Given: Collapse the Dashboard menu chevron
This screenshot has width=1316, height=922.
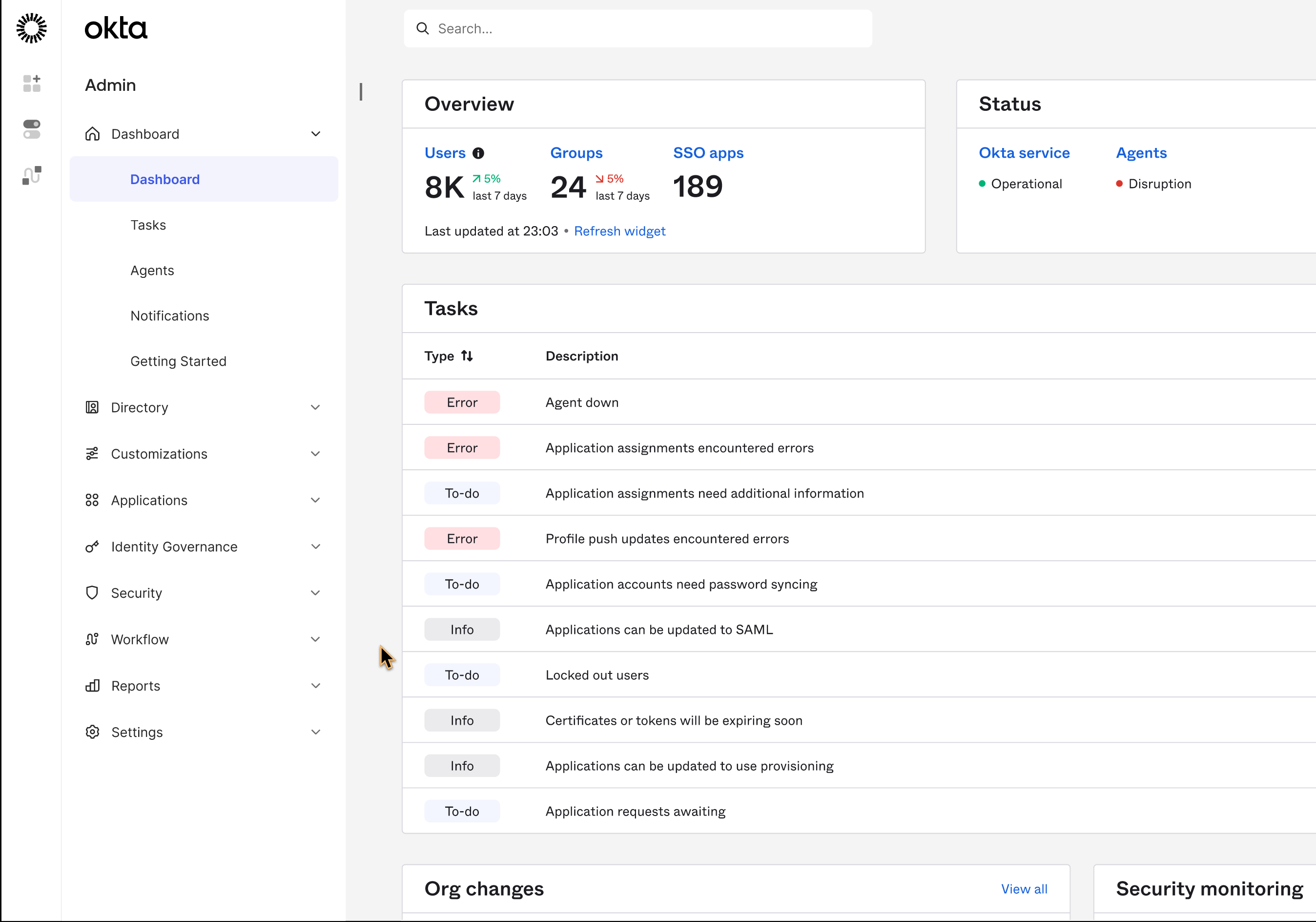Looking at the screenshot, I should [315, 134].
